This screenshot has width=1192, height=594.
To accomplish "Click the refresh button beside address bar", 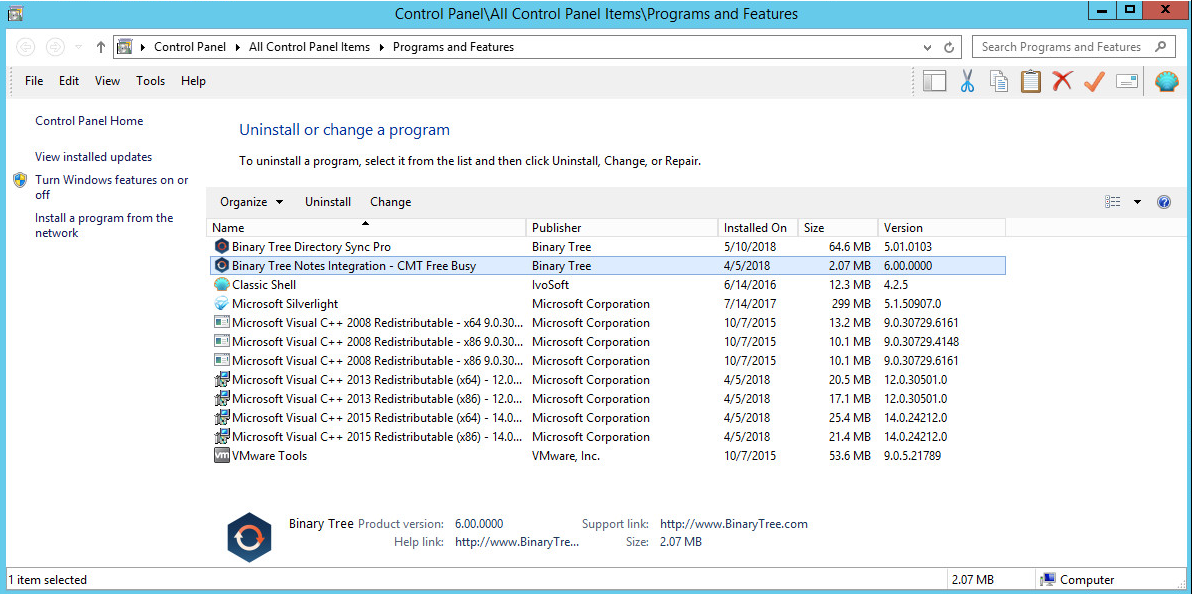I will [950, 47].
